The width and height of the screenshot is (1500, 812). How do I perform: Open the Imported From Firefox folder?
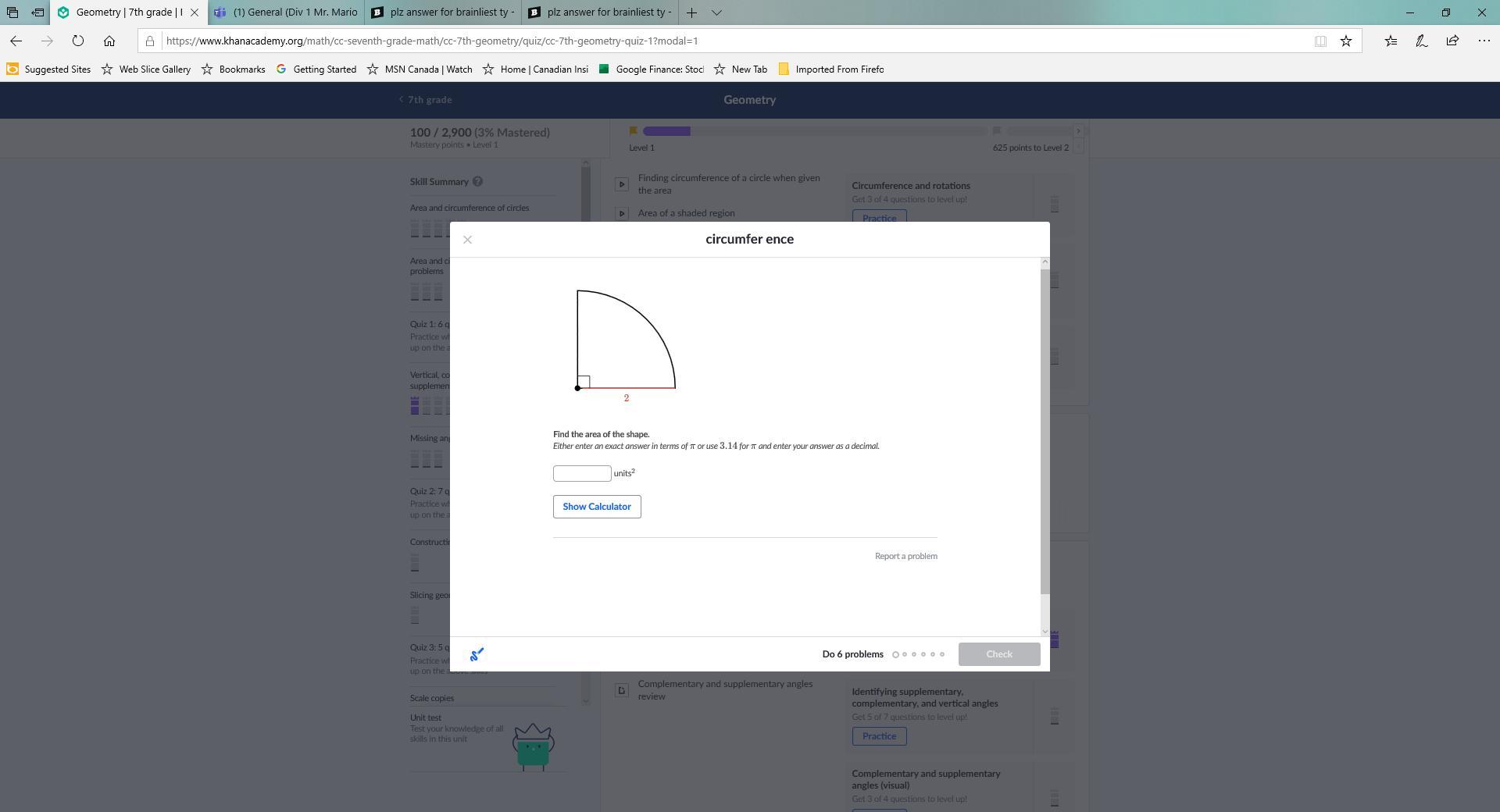pyautogui.click(x=831, y=69)
